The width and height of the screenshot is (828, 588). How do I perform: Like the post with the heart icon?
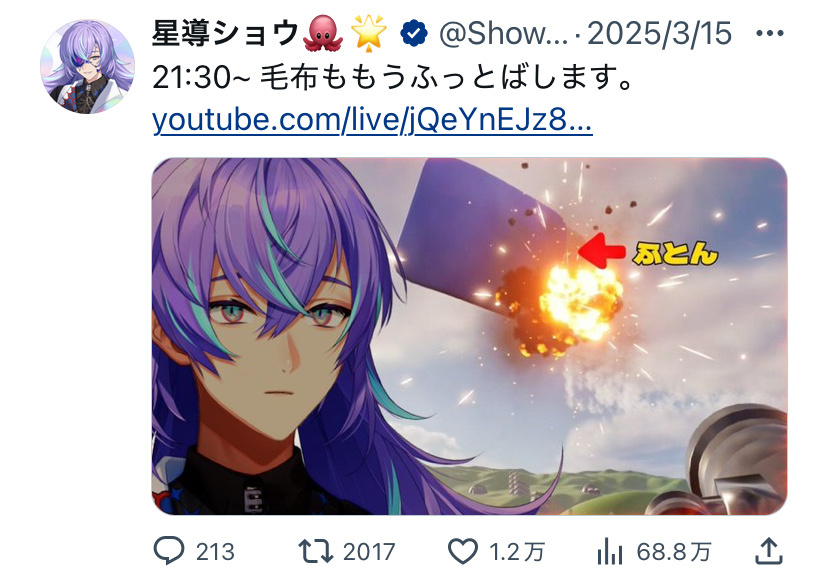coord(463,551)
